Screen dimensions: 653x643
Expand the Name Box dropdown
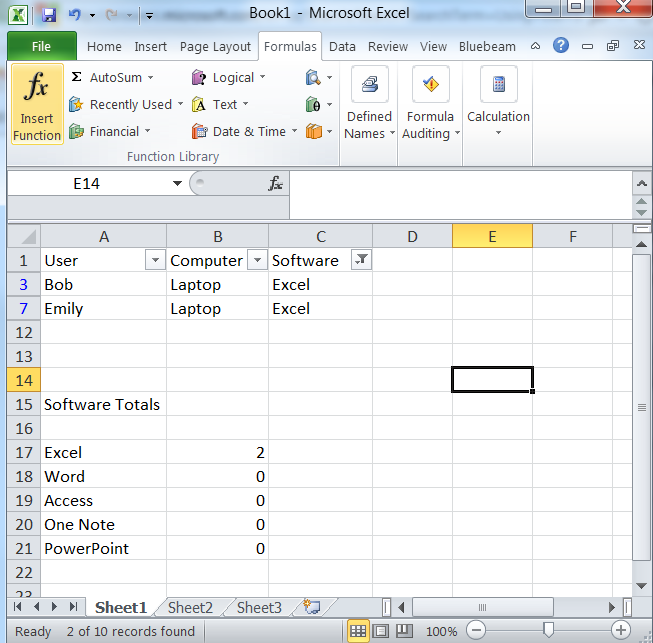pyautogui.click(x=177, y=183)
